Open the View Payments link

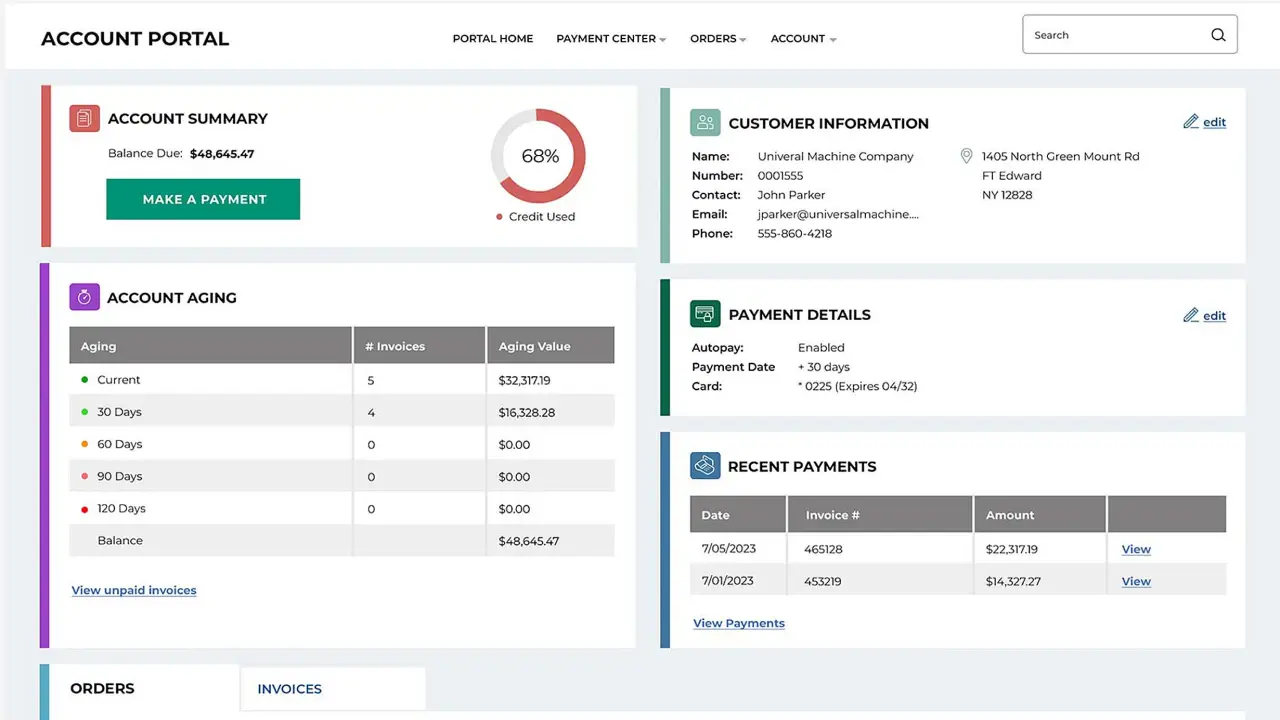[x=739, y=623]
